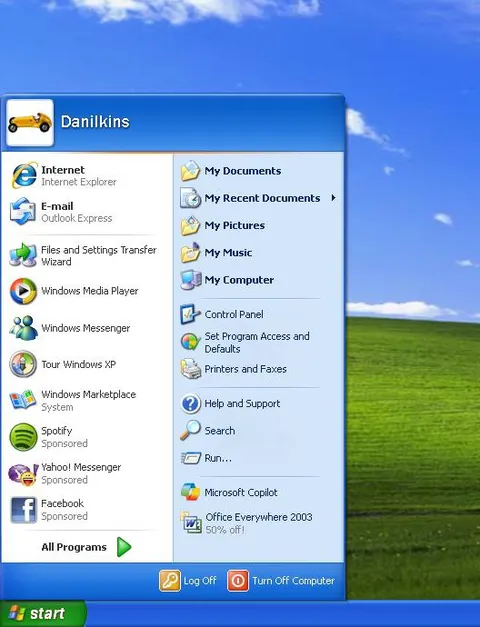The image size is (480, 627).
Task: Click the Facebook text label
Action: pyautogui.click(x=62, y=503)
